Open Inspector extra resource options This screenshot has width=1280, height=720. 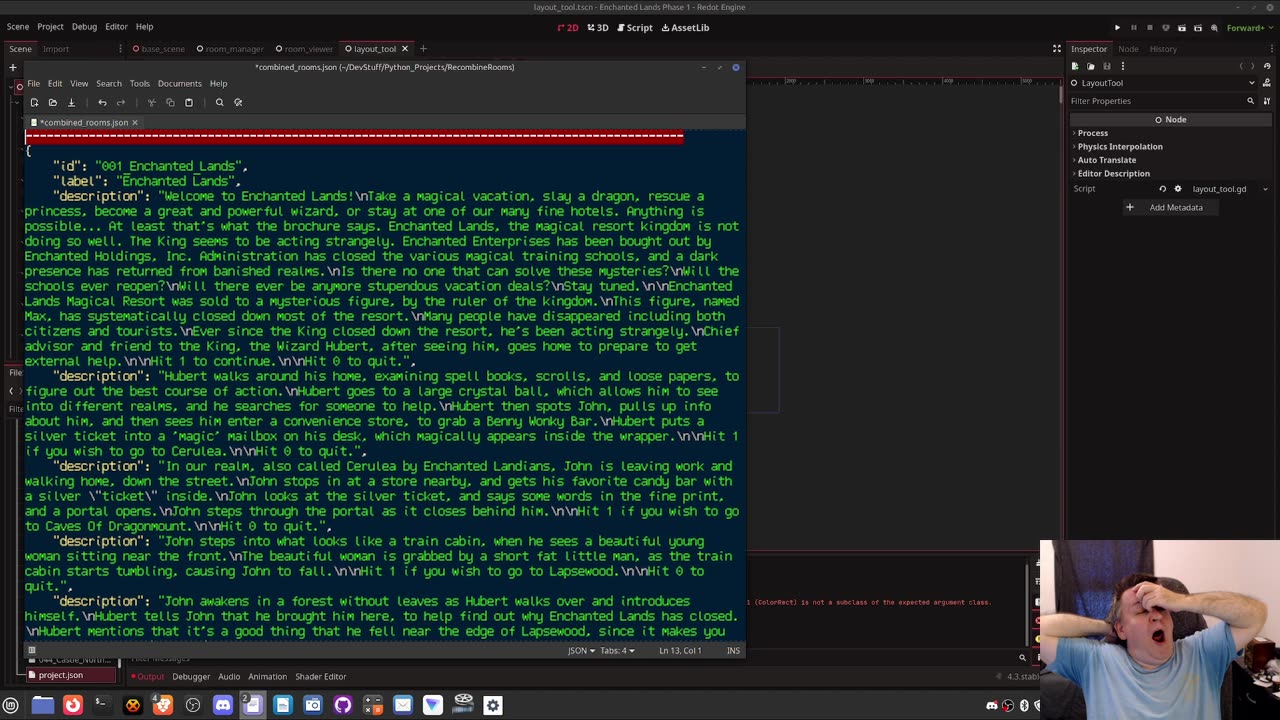click(1122, 66)
